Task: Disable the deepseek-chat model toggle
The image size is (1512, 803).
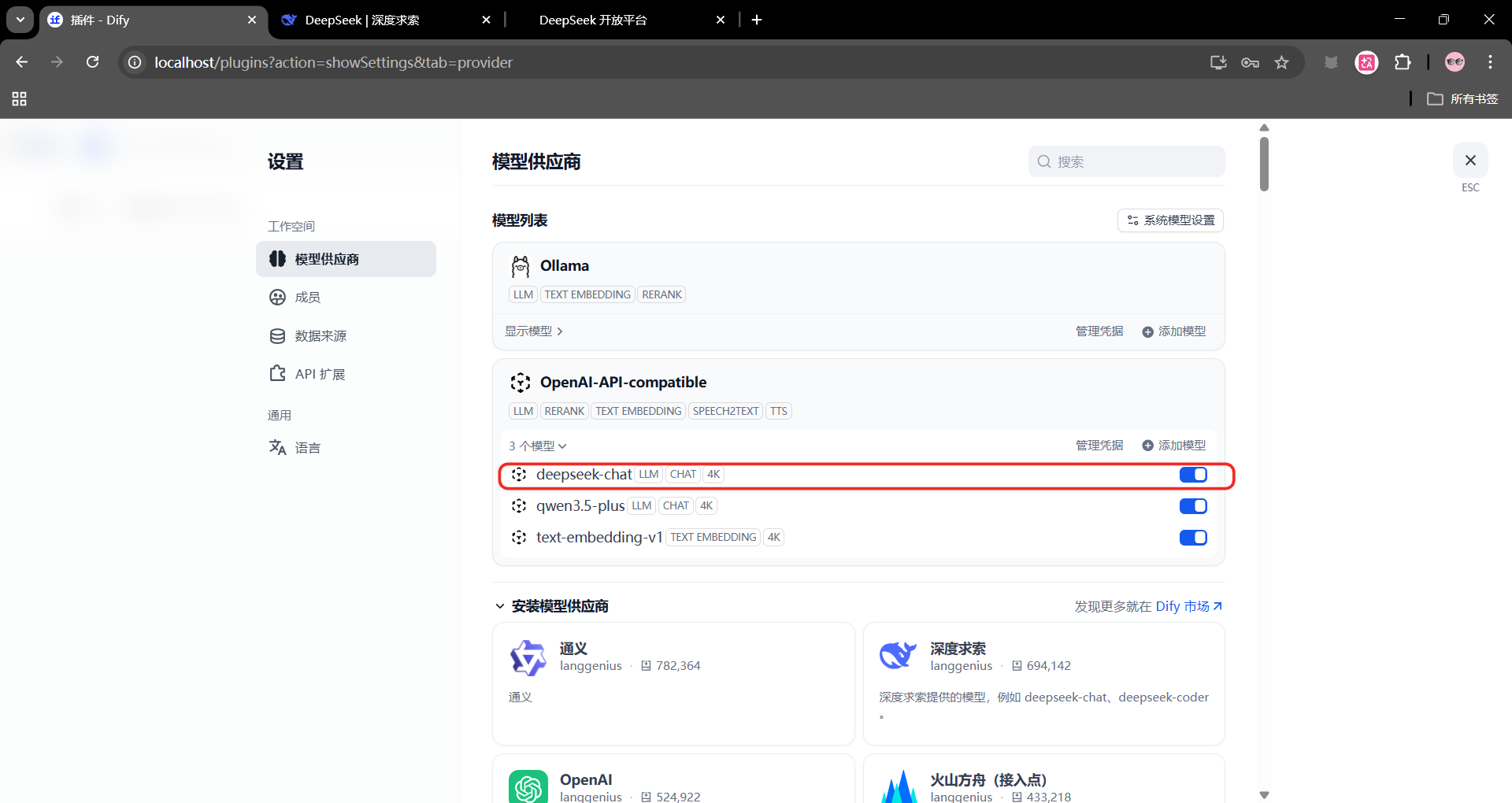Action: pyautogui.click(x=1193, y=475)
